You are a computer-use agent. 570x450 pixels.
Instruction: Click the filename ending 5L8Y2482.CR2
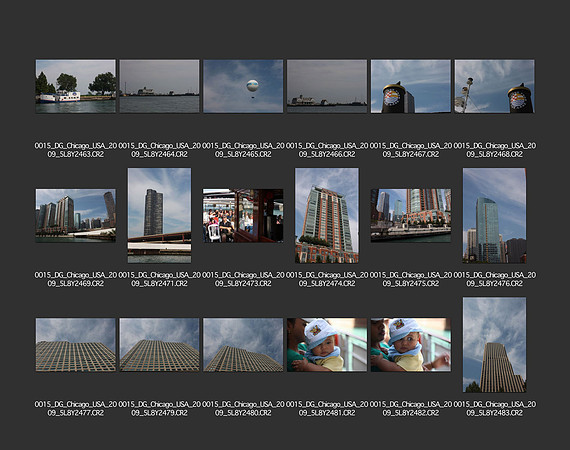[x=411, y=409]
